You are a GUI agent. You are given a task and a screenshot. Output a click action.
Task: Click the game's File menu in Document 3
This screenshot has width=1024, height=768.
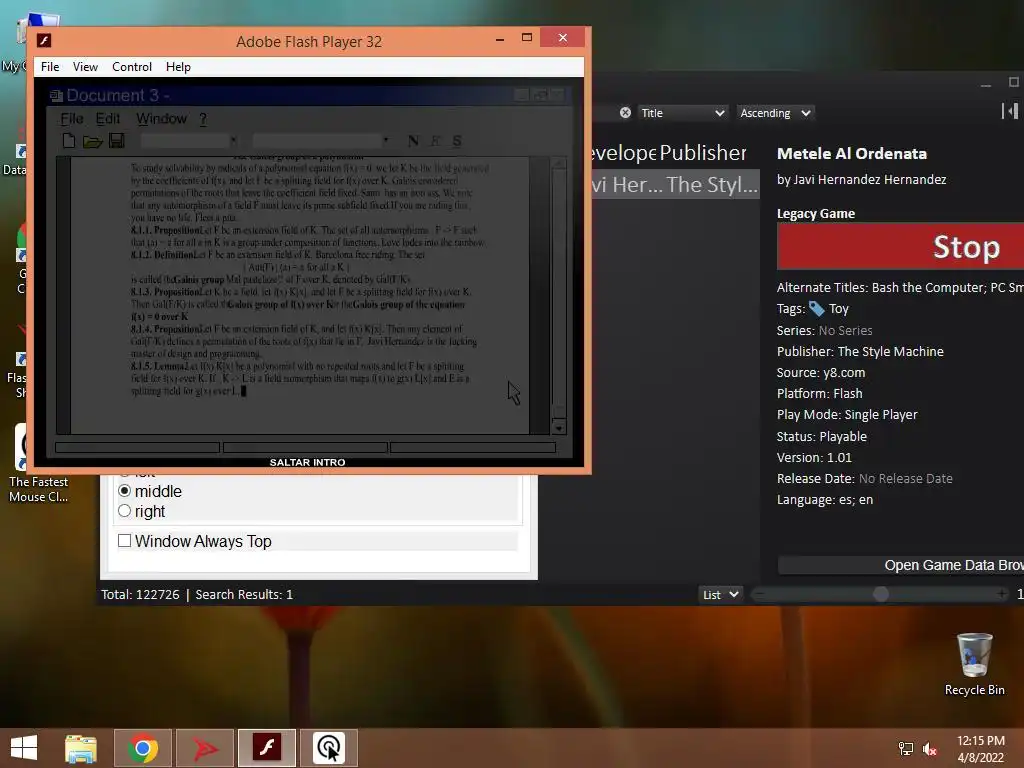(72, 119)
